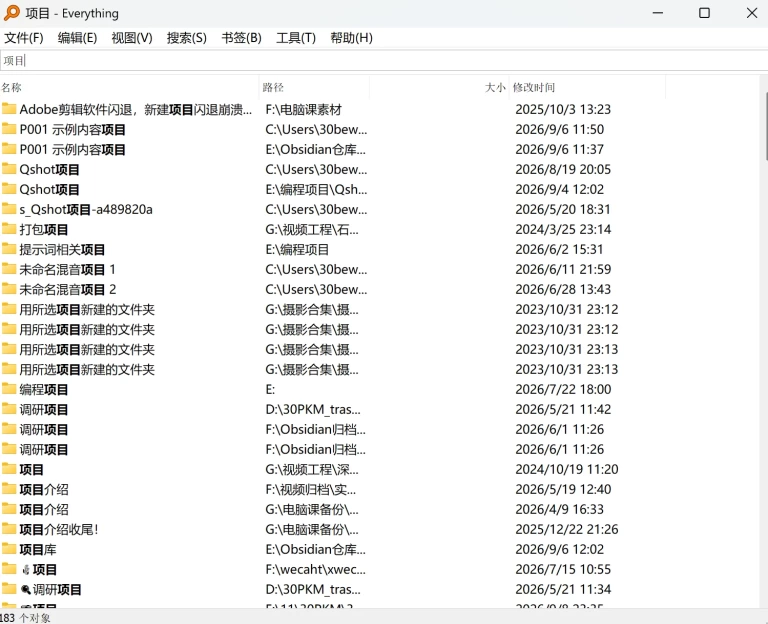Image resolution: width=768 pixels, height=624 pixels.
Task: Open the 工具(T) menu
Action: click(x=296, y=38)
